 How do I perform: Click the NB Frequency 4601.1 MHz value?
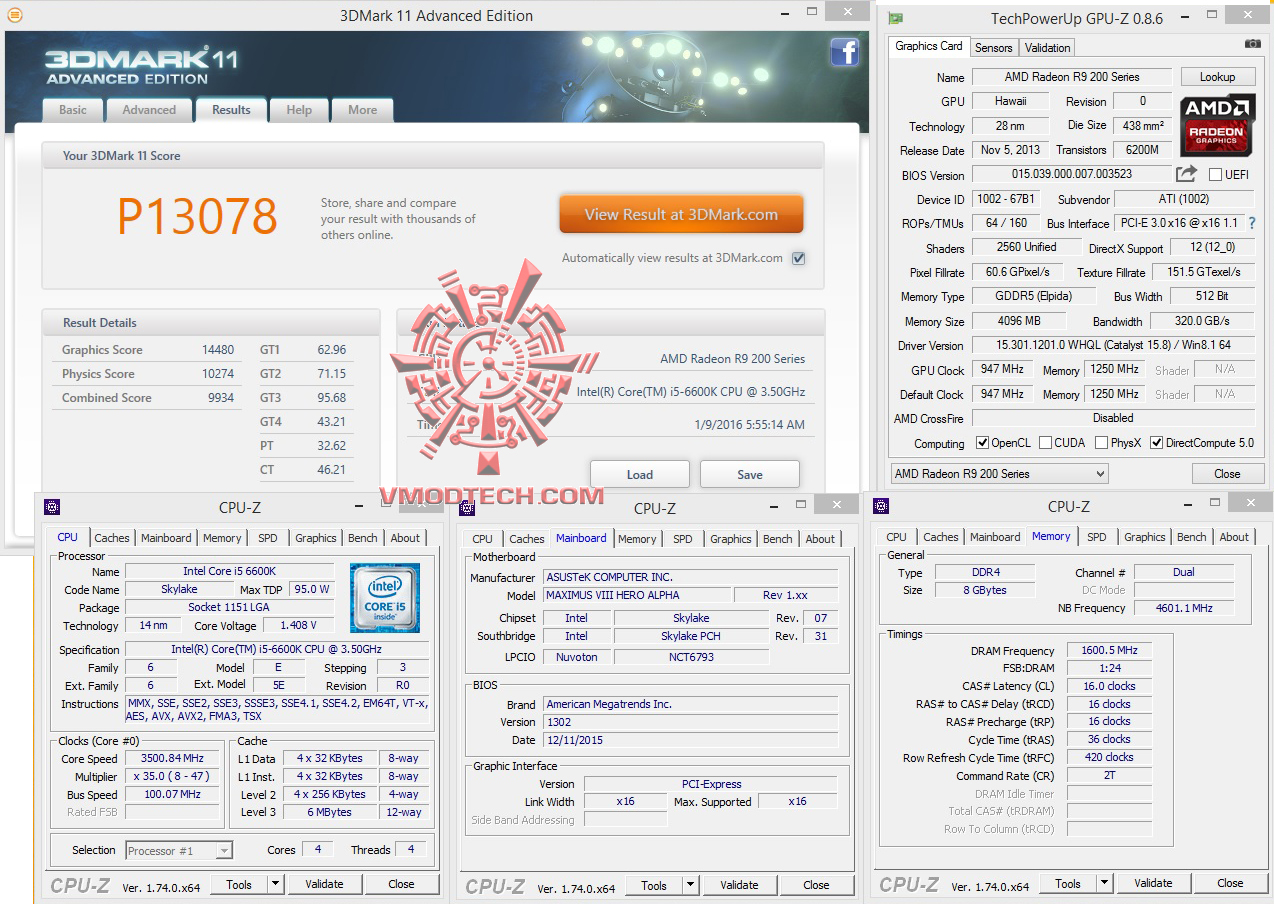(x=1184, y=608)
